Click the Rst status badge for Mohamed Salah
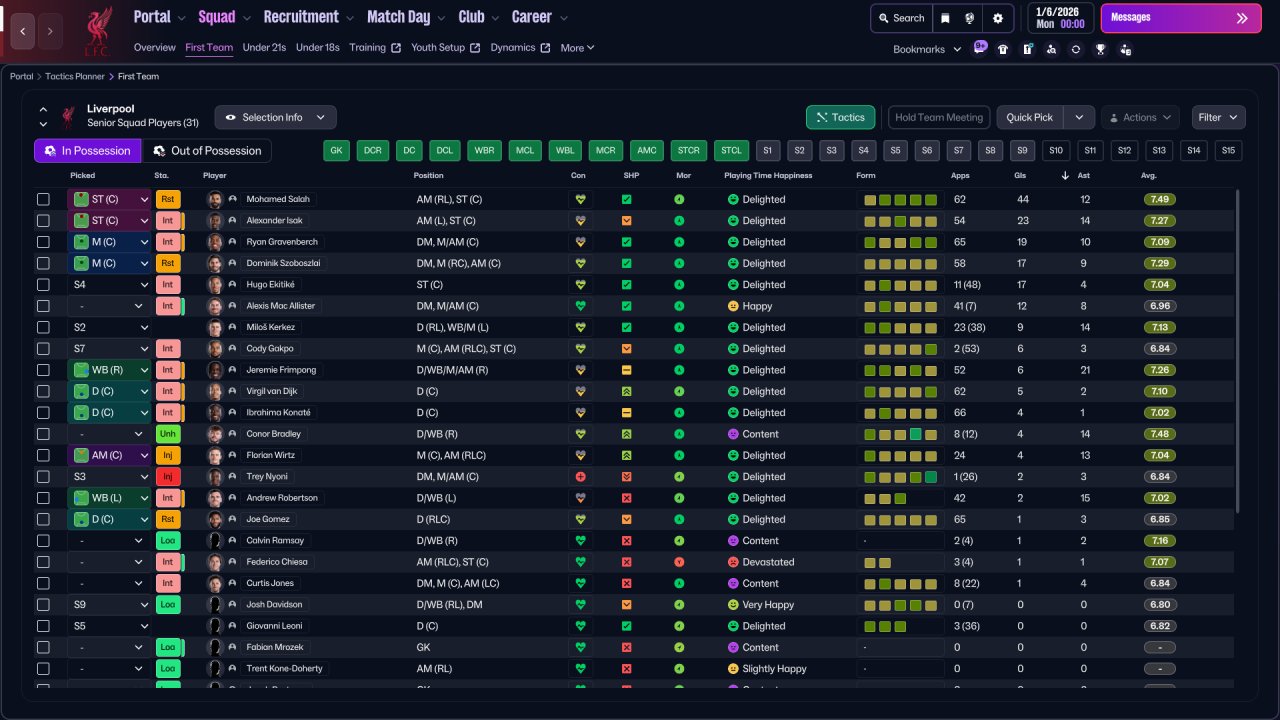The image size is (1280, 720). 168,199
